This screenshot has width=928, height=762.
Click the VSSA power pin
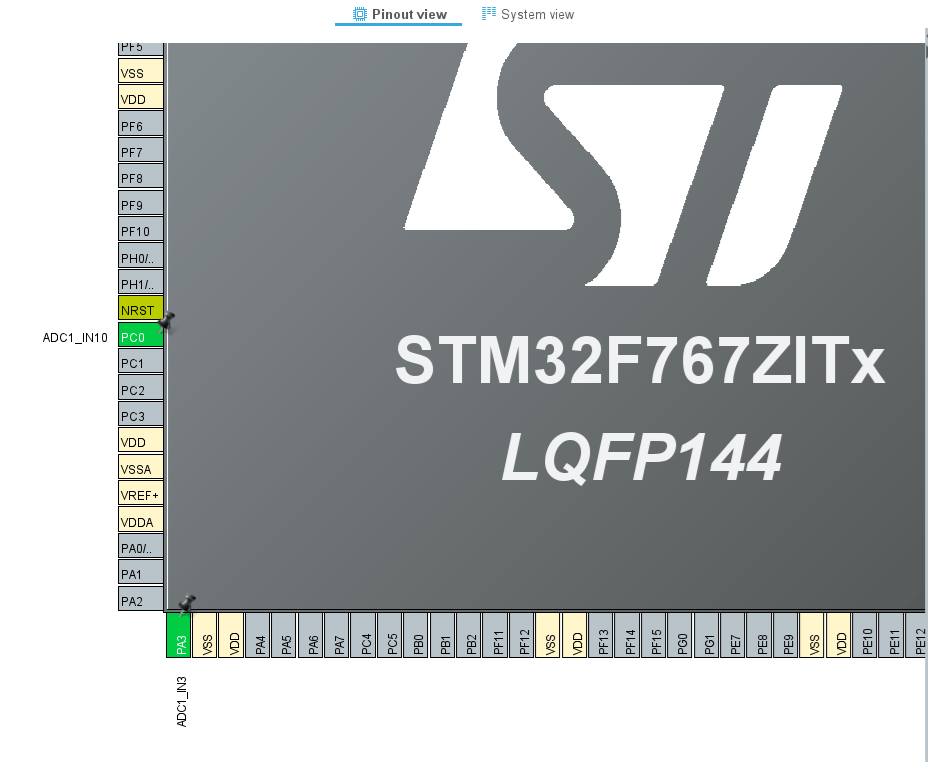pos(141,467)
